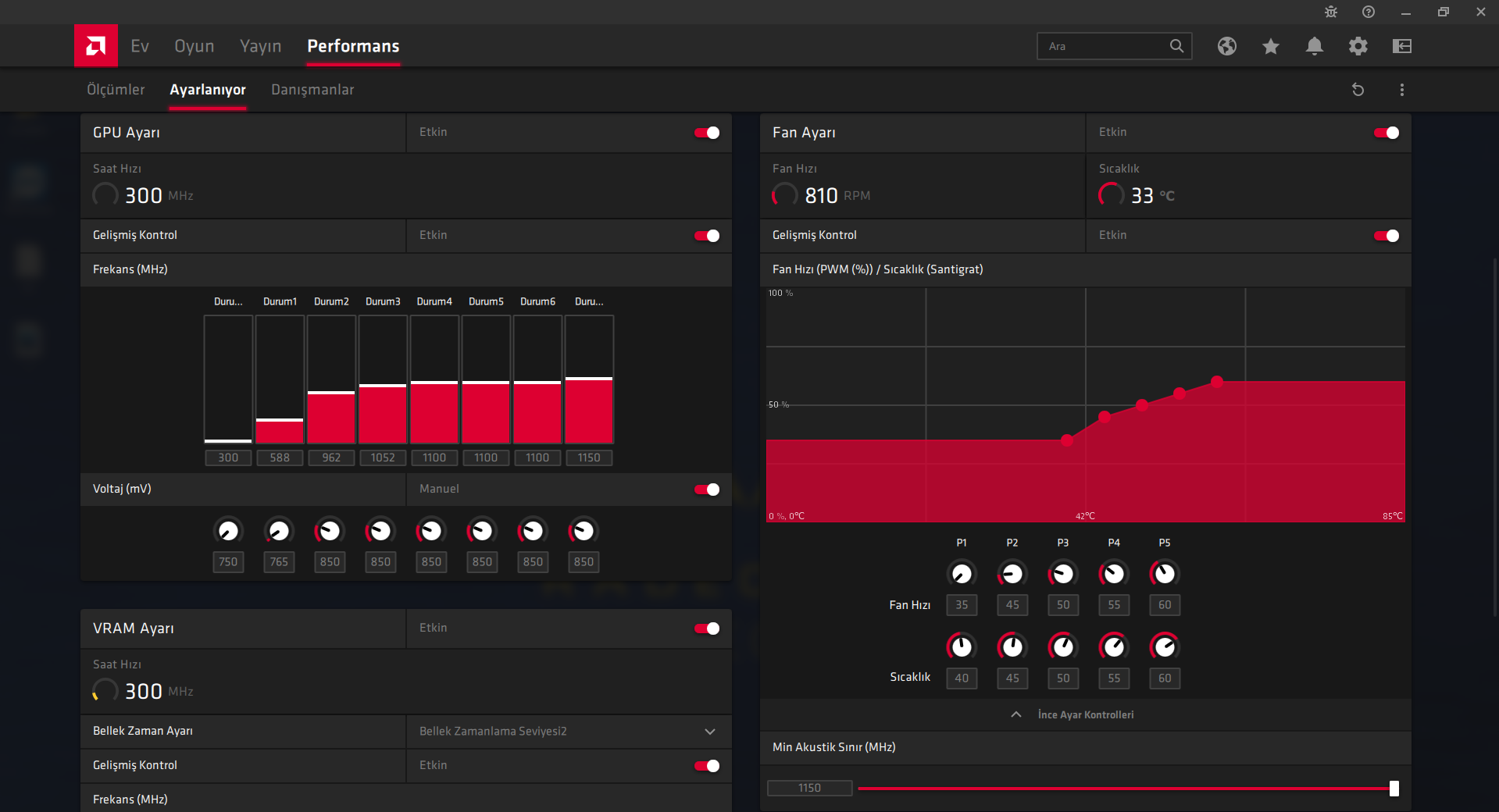Toggle the sidebar panel icon
The image size is (1499, 812).
click(x=1401, y=46)
